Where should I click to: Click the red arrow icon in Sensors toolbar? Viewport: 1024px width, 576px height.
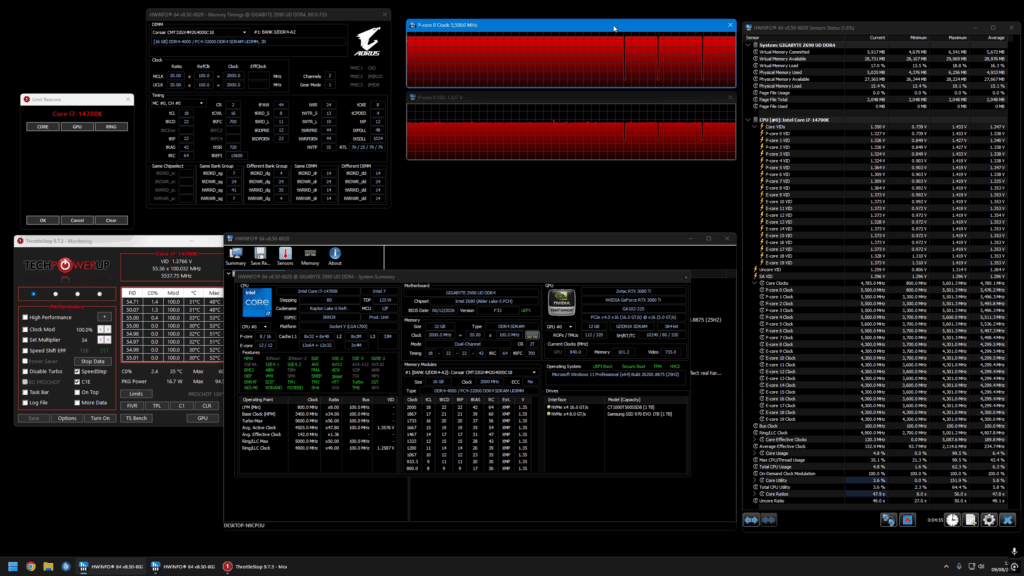(907, 520)
